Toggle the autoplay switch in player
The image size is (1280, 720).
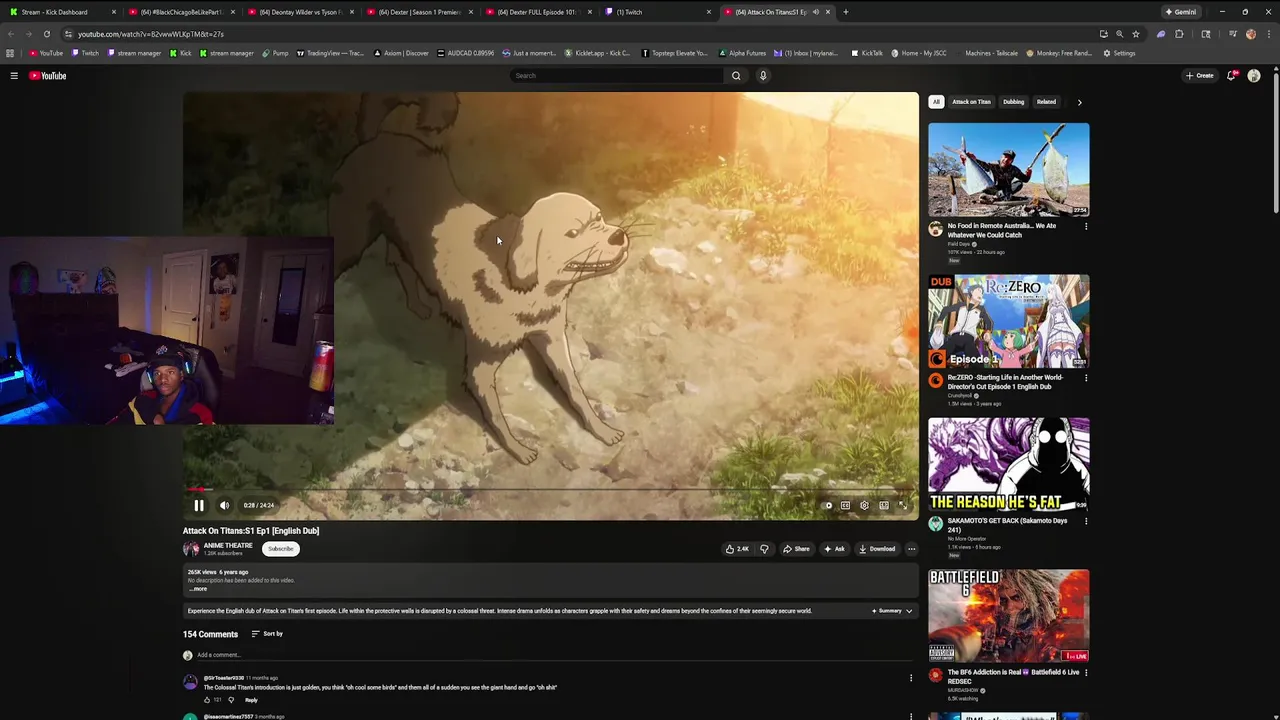826,505
